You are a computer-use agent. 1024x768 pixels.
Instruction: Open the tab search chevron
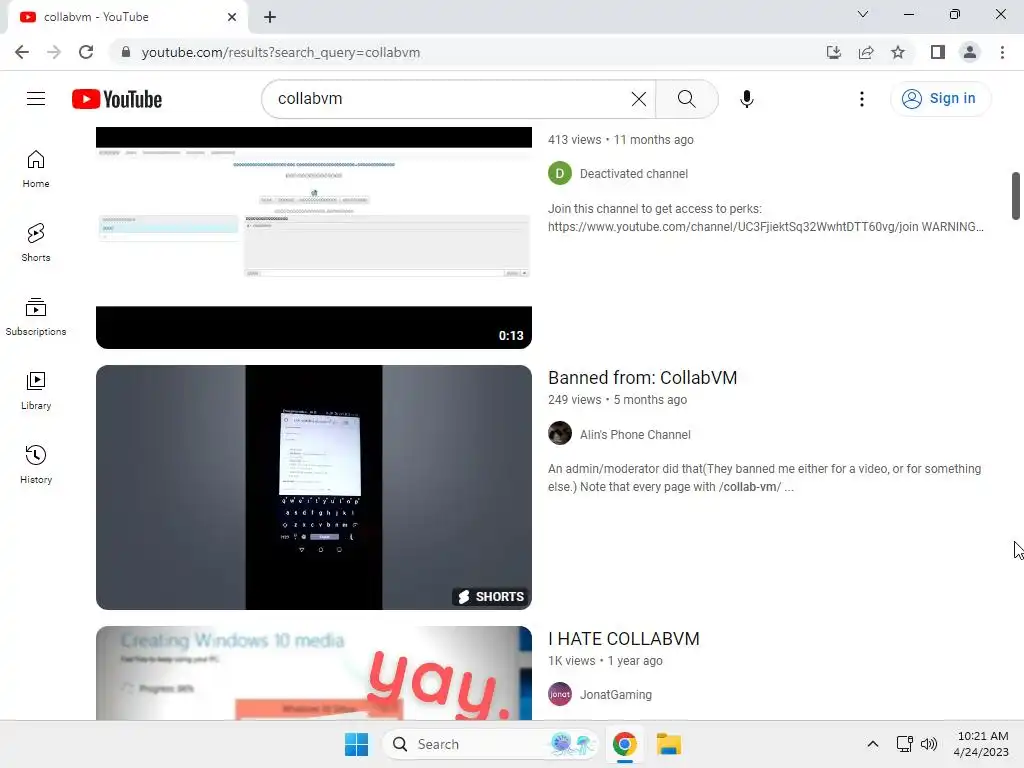[863, 14]
